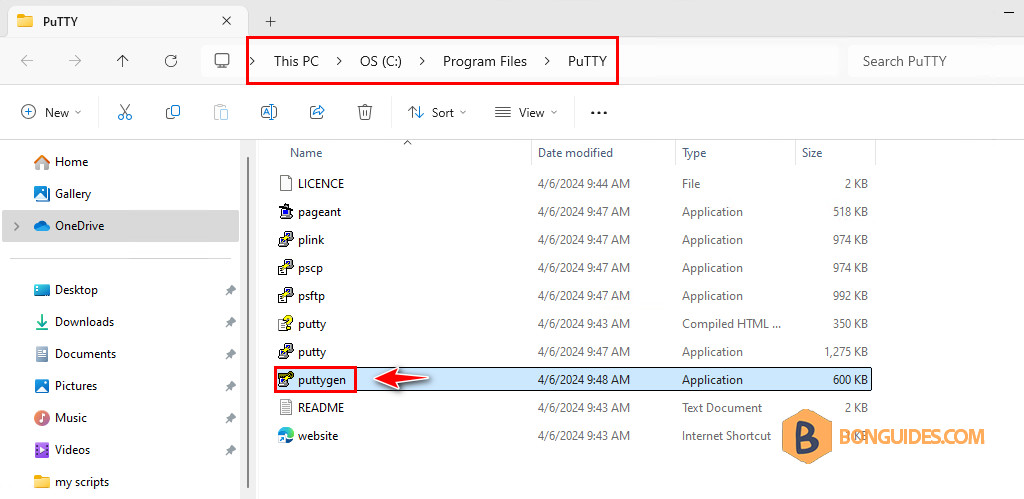Navigate to OS (C:) breadcrumb
The height and width of the screenshot is (499, 1024).
[x=381, y=61]
